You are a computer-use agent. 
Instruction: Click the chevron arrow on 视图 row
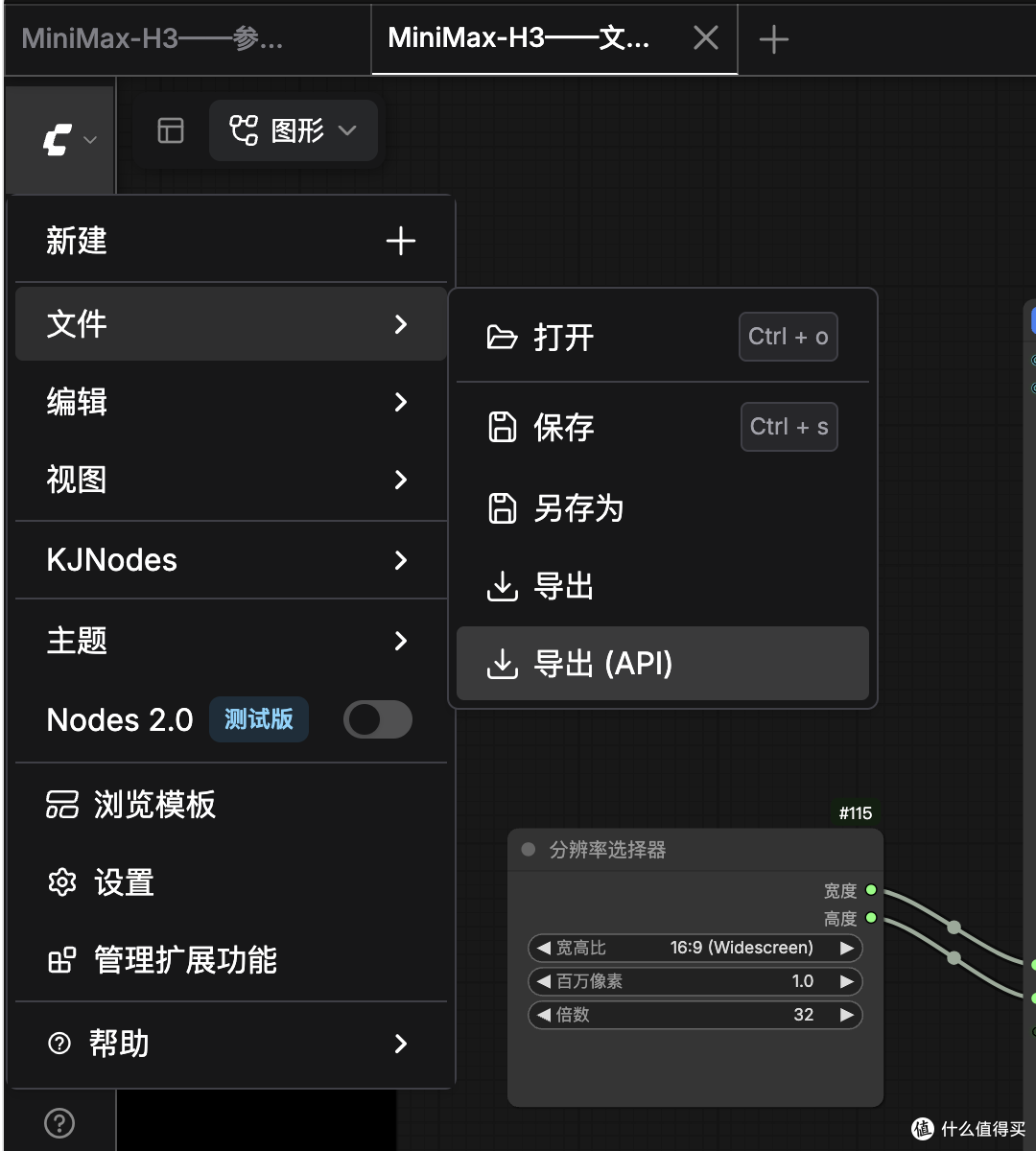tap(401, 480)
